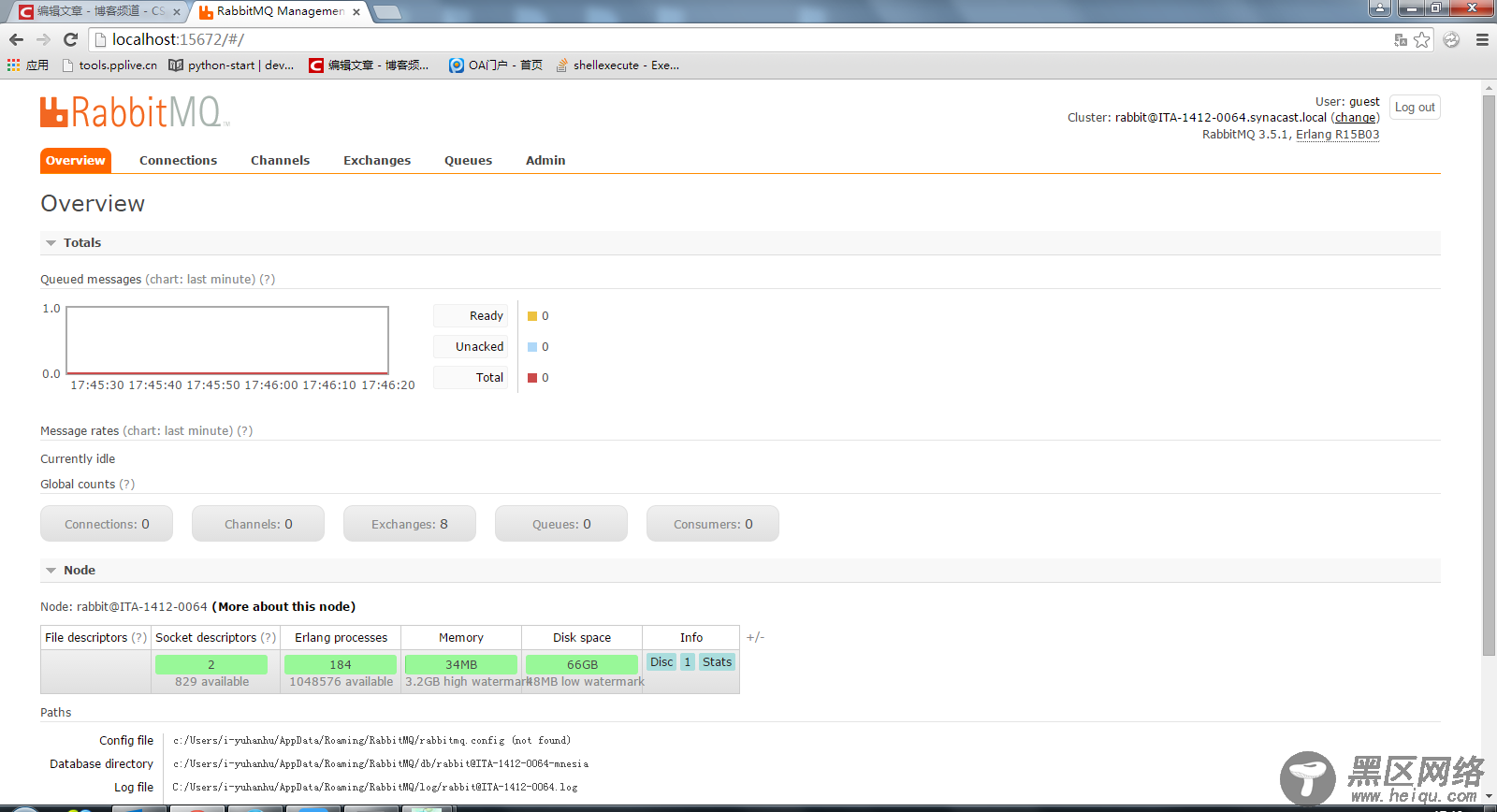Screen dimensions: 1497x812
Task: Click the Channels: 0 count button
Action: (x=258, y=524)
